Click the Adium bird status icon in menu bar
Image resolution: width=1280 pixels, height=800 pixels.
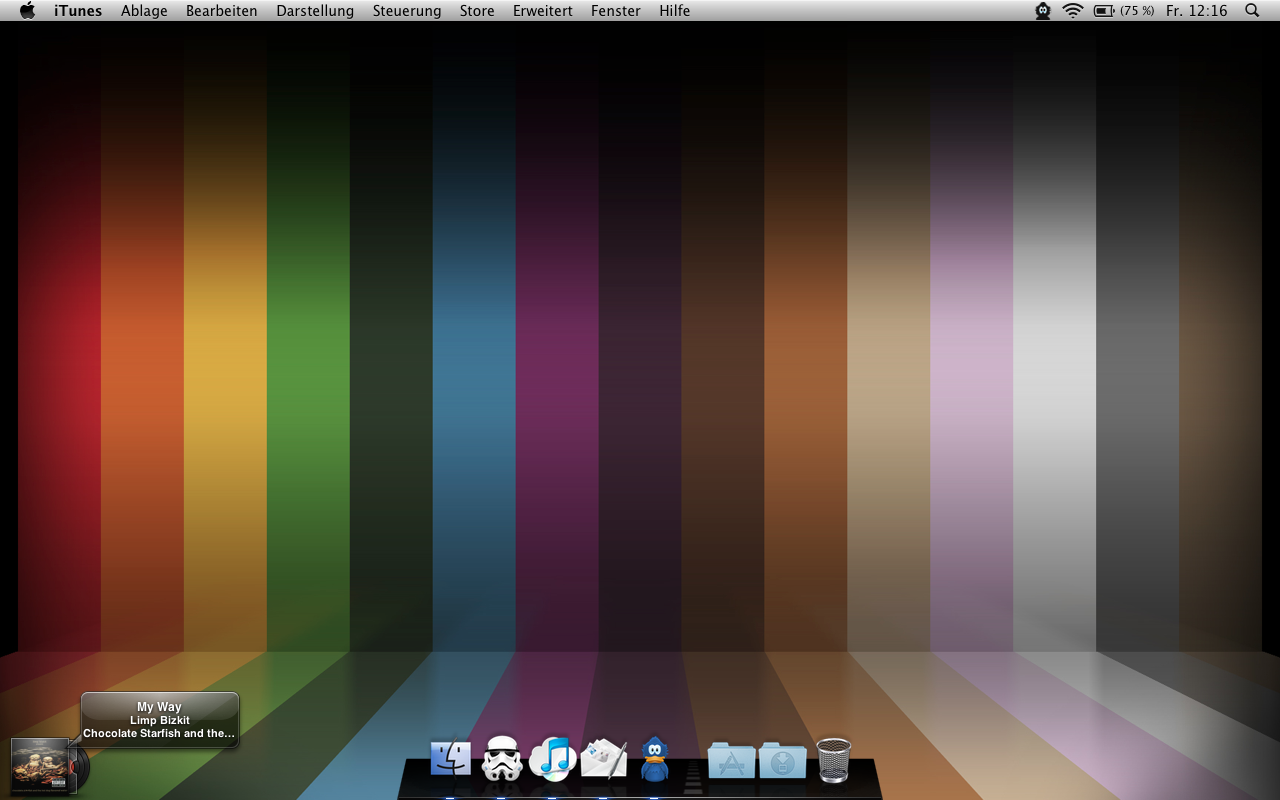point(1043,11)
